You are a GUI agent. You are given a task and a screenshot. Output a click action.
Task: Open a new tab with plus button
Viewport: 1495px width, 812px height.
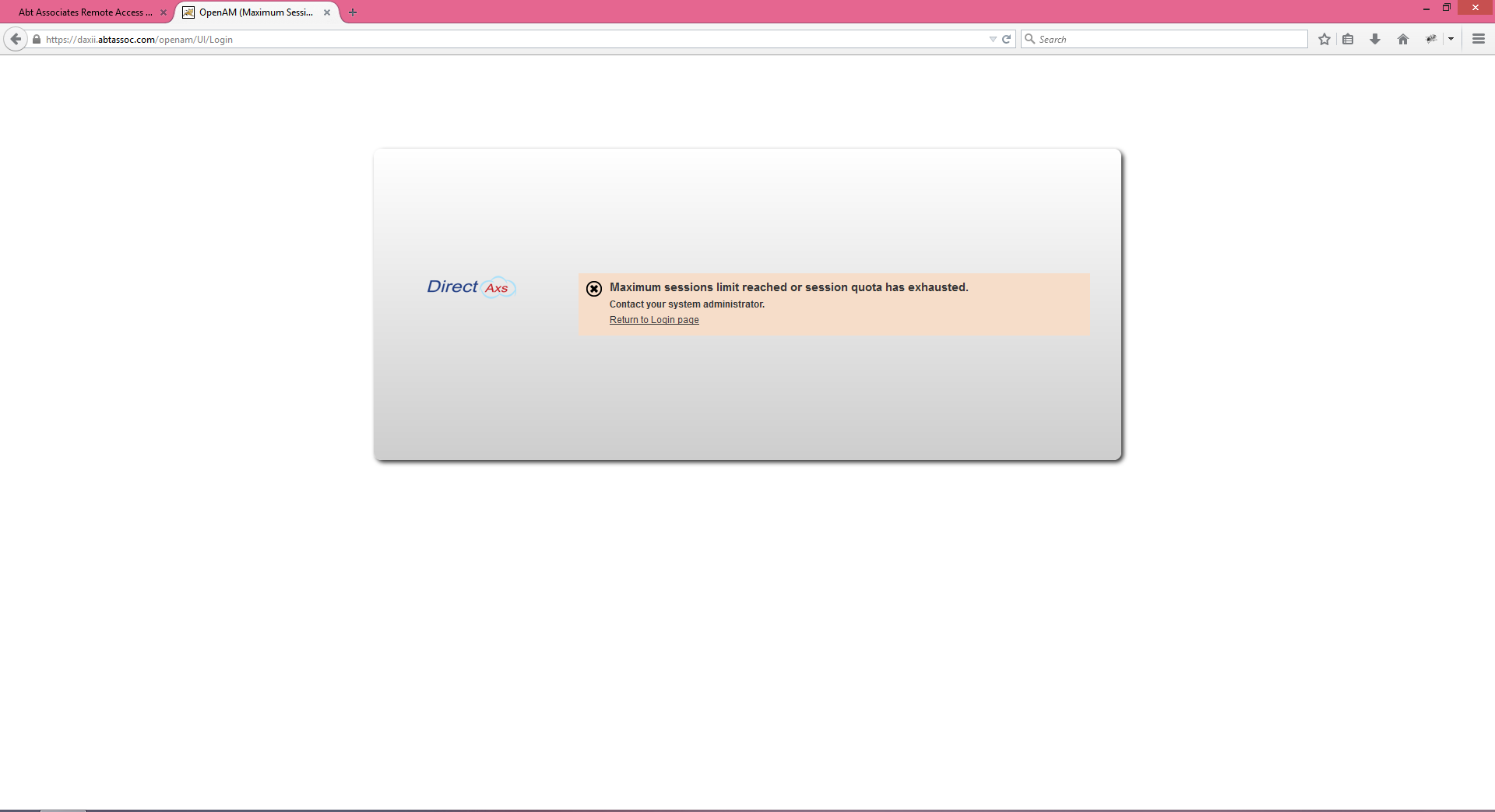coord(353,12)
